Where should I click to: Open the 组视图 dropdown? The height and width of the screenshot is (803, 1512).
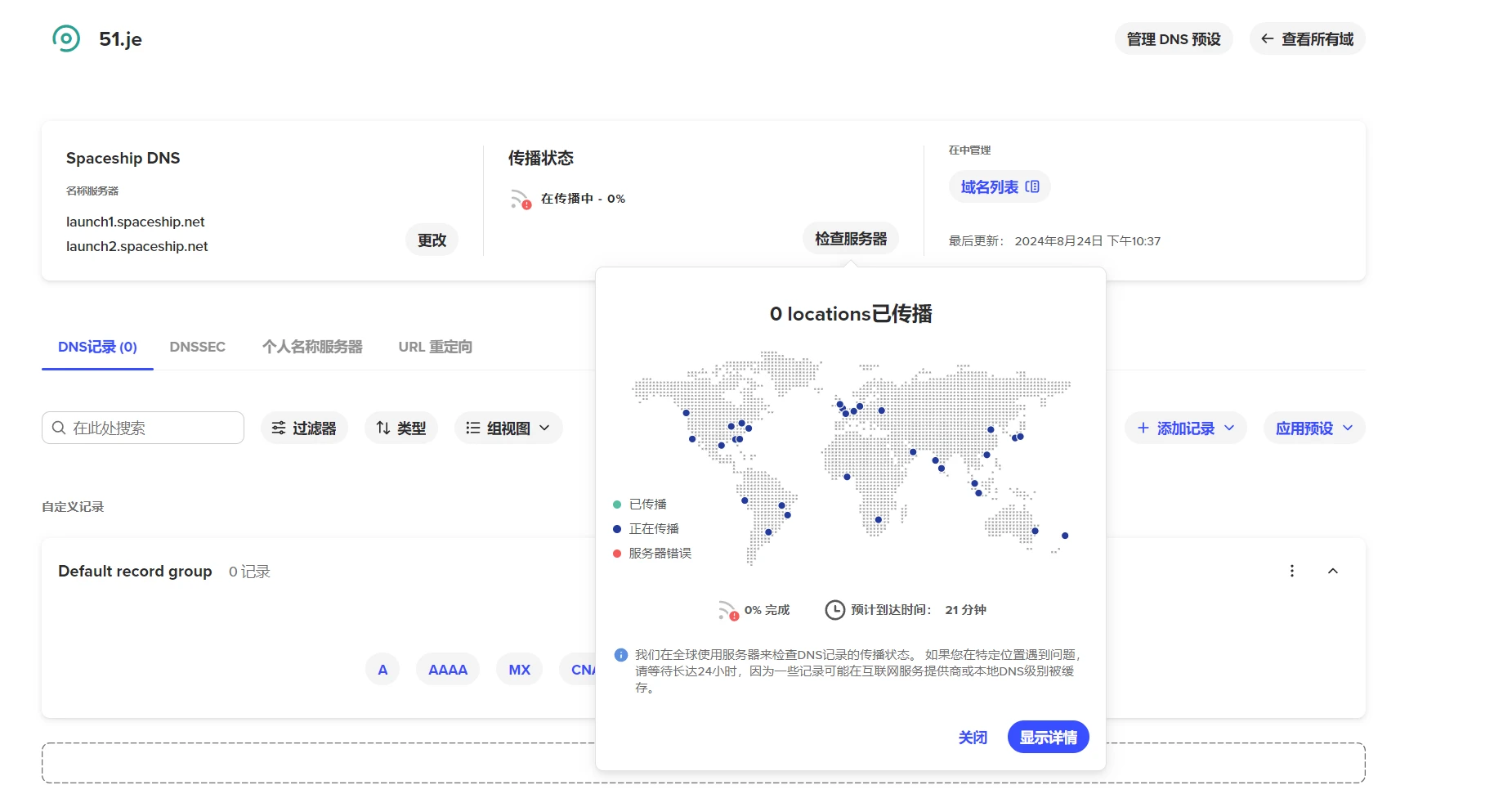click(508, 428)
